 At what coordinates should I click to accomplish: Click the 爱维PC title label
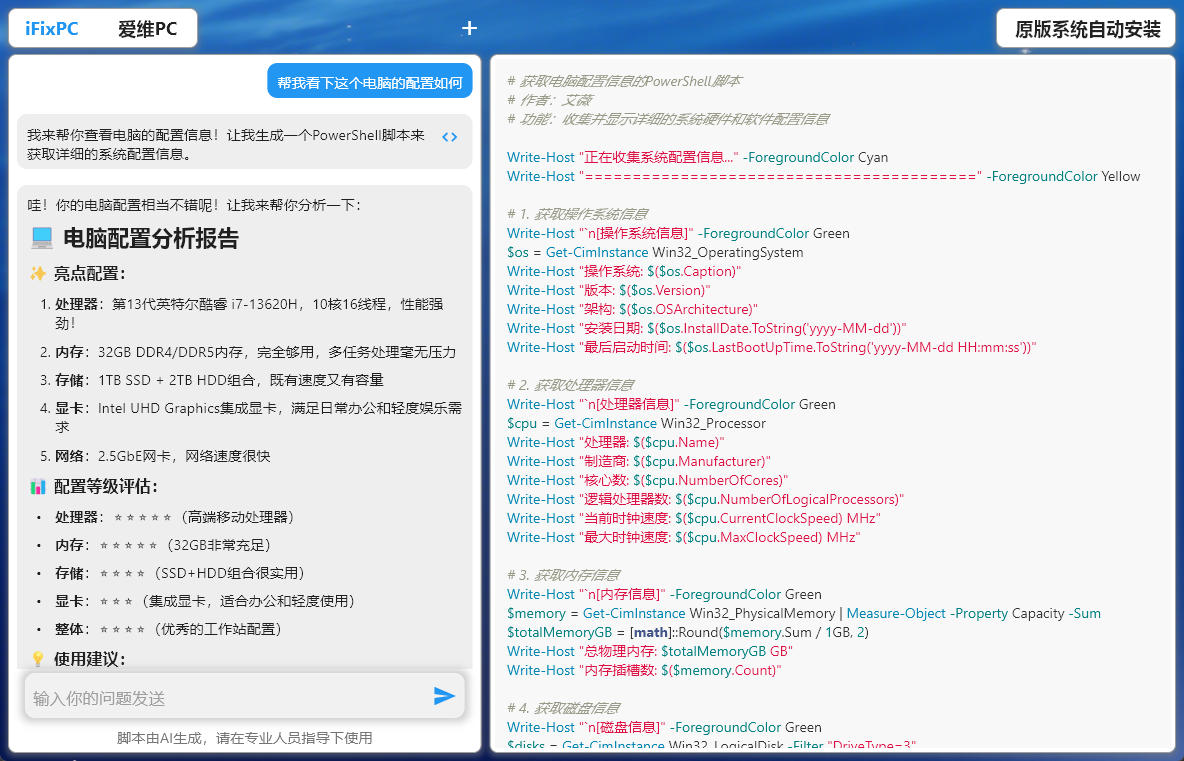click(147, 29)
